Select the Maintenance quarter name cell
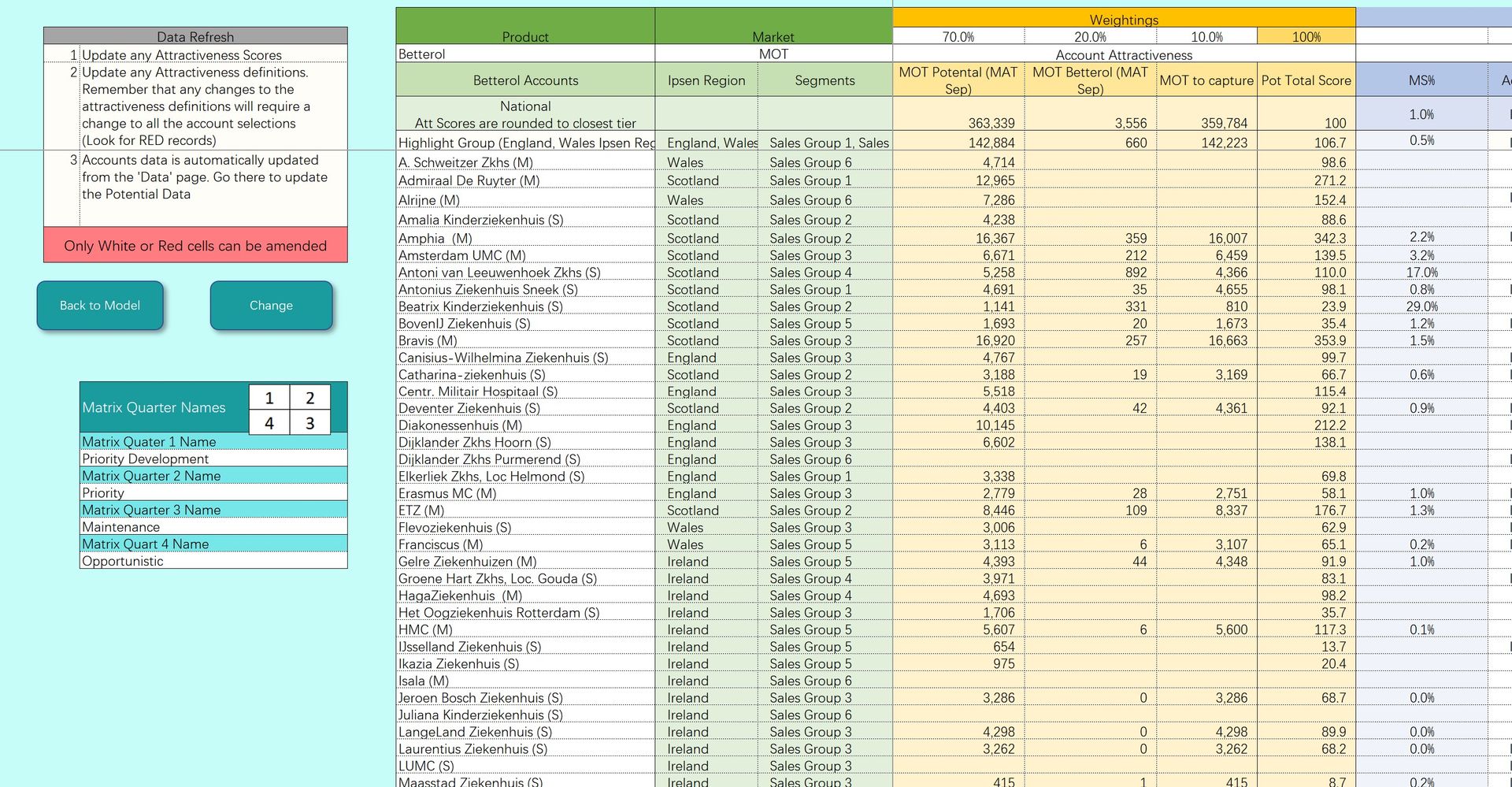Screen dimensions: 1512x787 coord(213,527)
